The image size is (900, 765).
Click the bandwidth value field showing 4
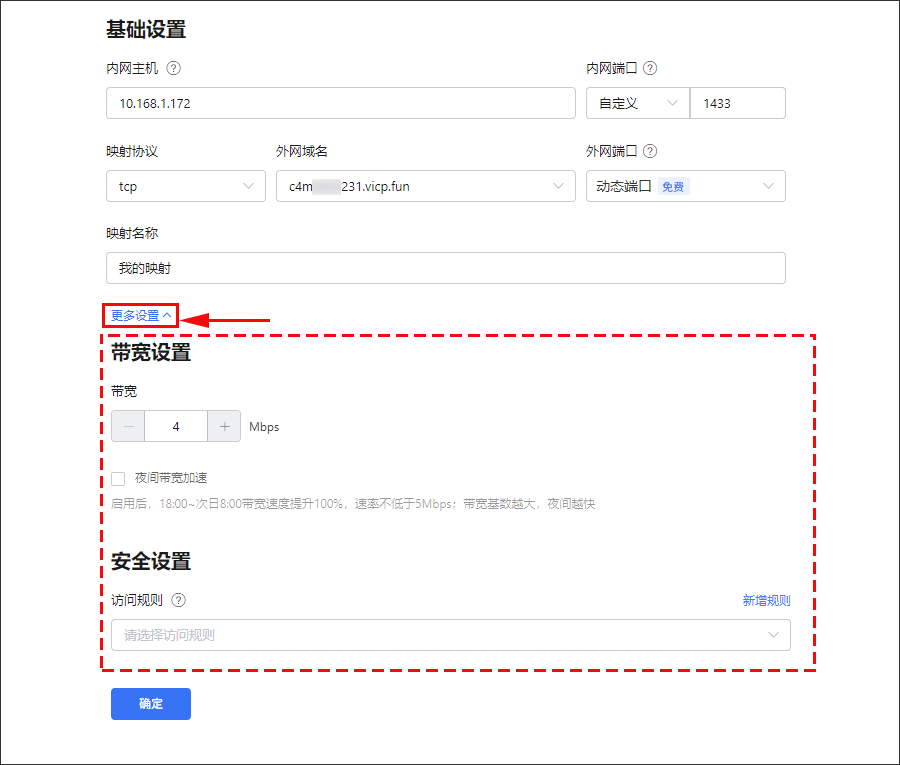(176, 426)
